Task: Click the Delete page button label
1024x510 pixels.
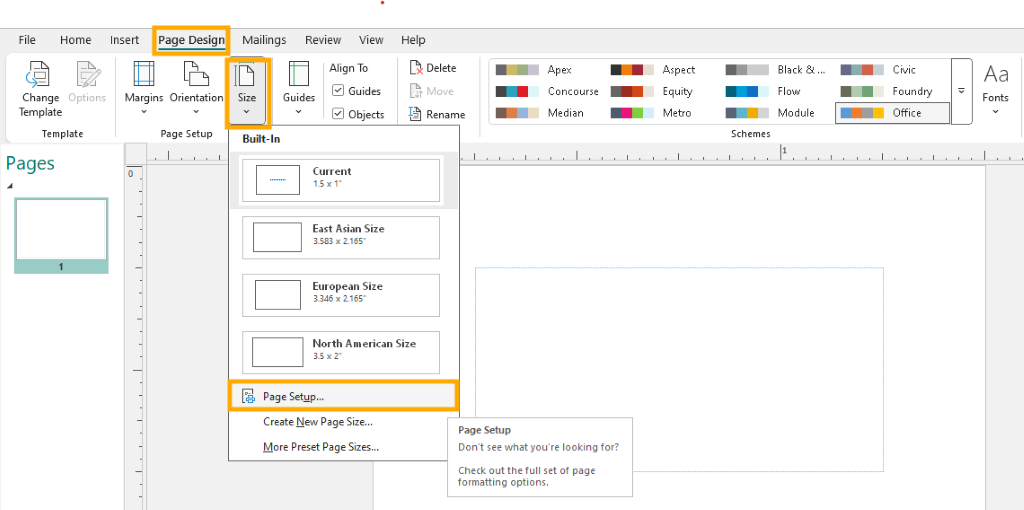Action: click(x=441, y=68)
